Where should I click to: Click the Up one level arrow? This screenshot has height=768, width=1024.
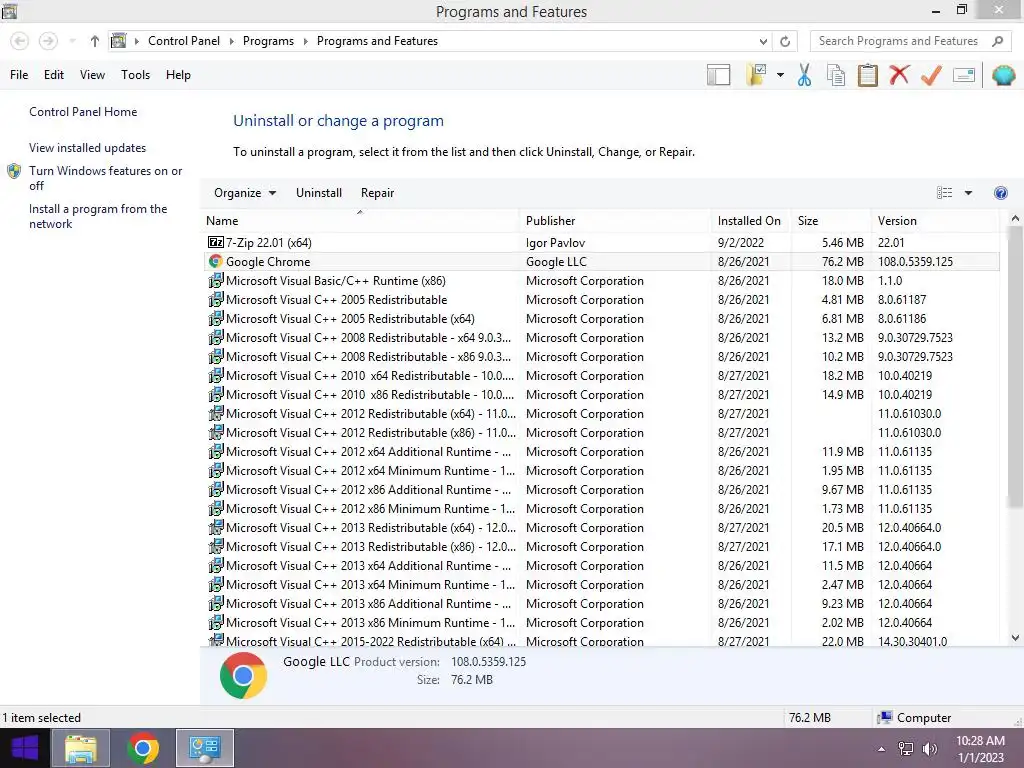(x=95, y=41)
